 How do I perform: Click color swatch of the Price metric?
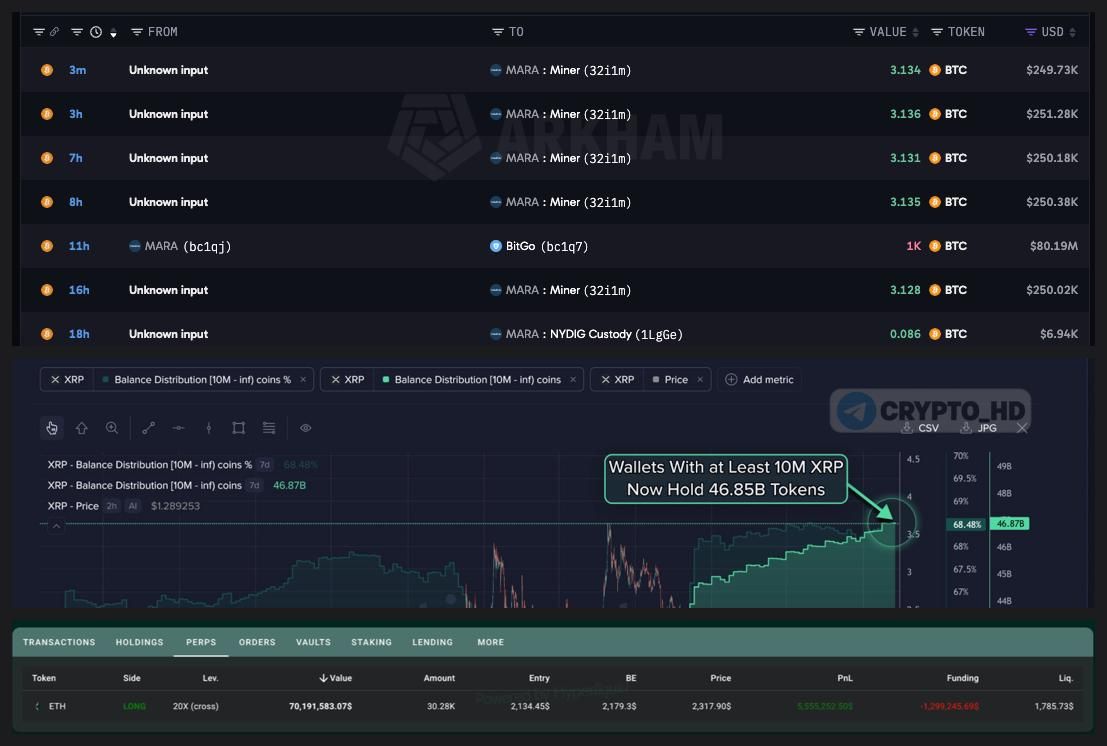[656, 380]
